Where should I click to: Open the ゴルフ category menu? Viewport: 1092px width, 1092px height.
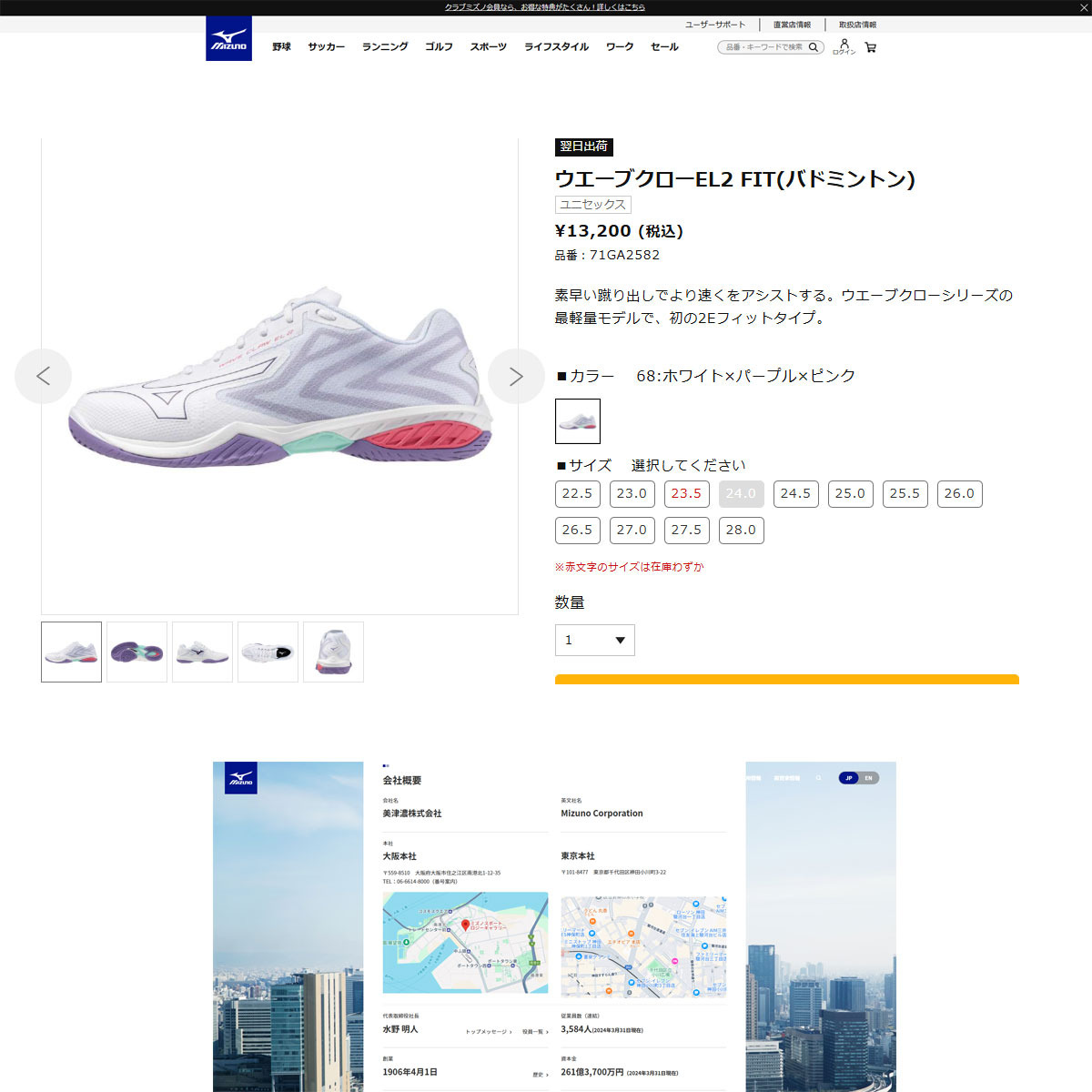439,46
